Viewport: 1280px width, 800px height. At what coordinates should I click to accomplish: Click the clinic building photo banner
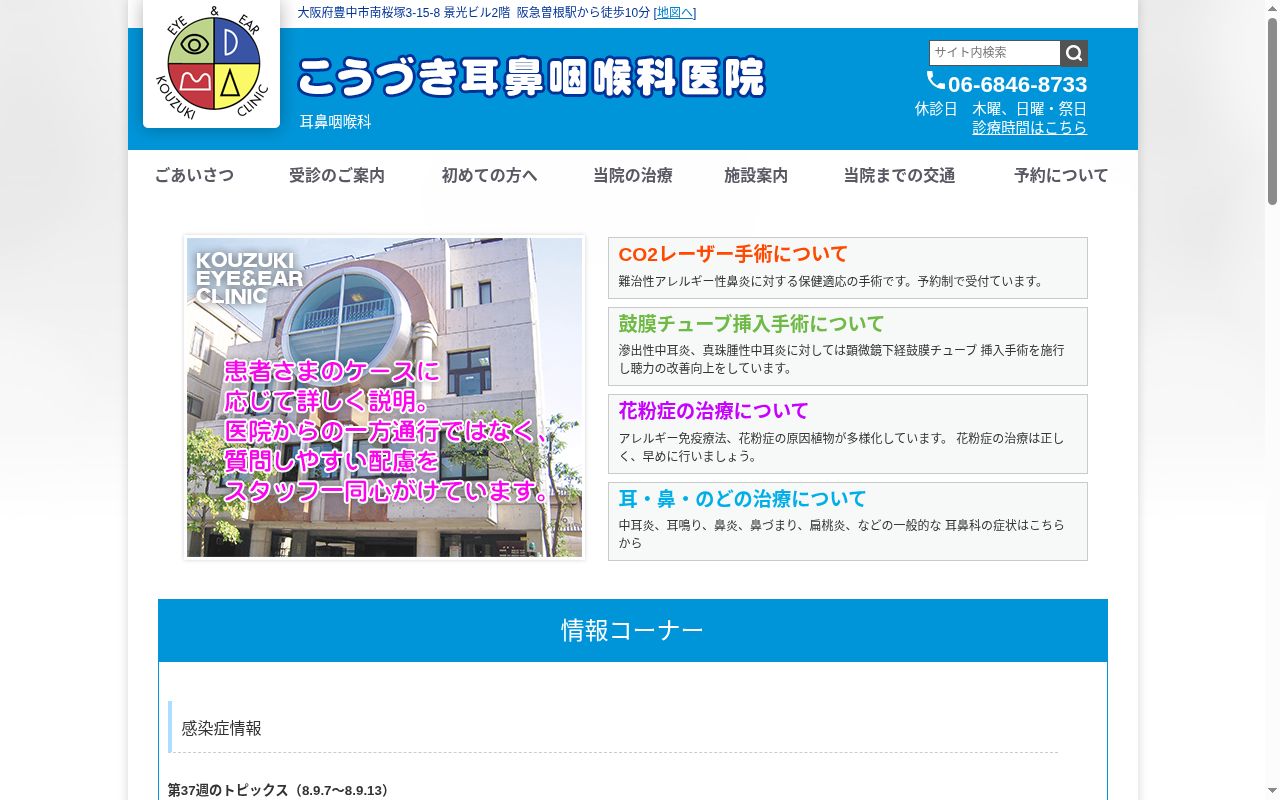tap(384, 397)
